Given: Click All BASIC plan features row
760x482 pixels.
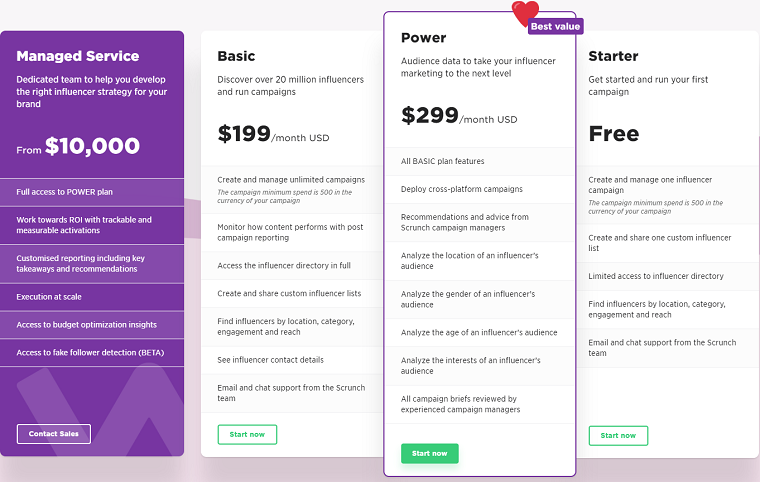Looking at the screenshot, I should (x=479, y=161).
